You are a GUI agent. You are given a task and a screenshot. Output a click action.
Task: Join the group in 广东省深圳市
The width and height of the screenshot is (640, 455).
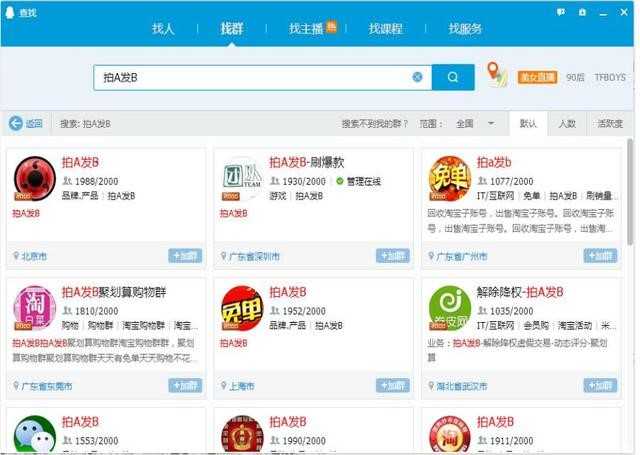point(393,256)
